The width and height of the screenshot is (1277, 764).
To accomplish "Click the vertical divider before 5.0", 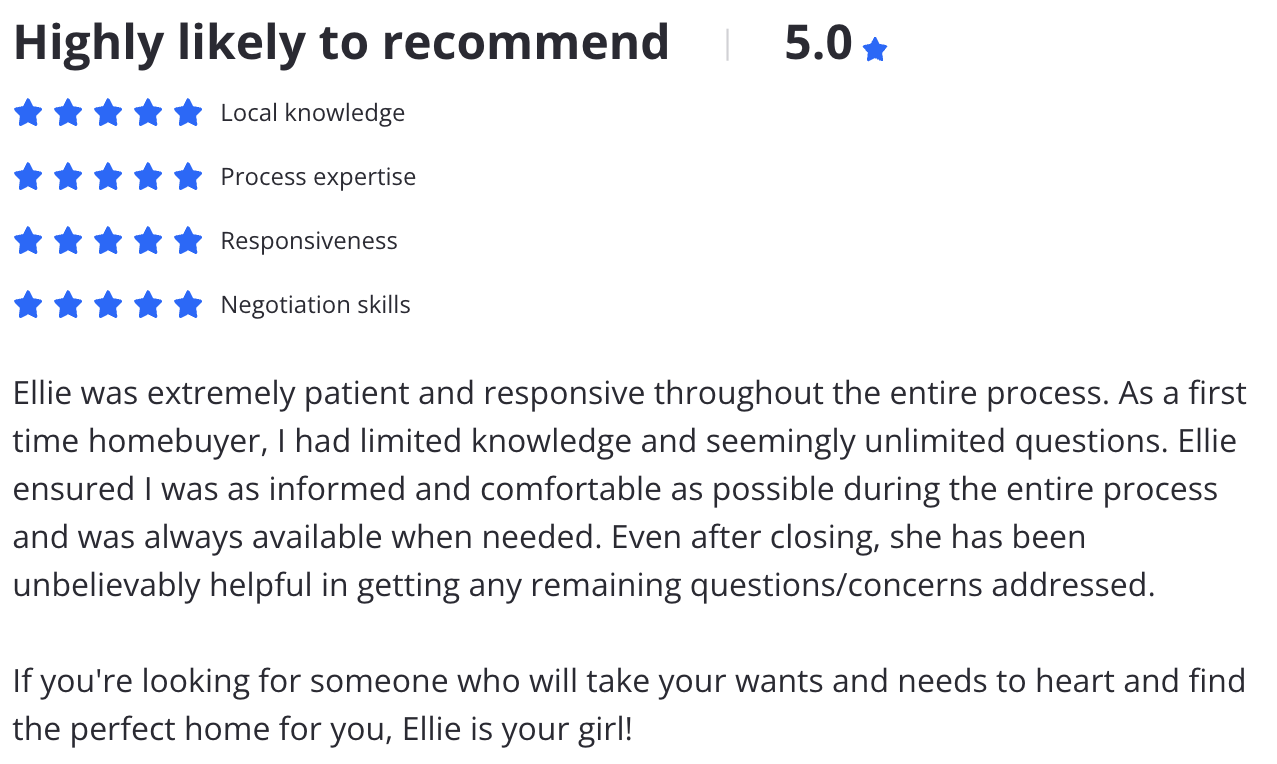I will tap(727, 45).
